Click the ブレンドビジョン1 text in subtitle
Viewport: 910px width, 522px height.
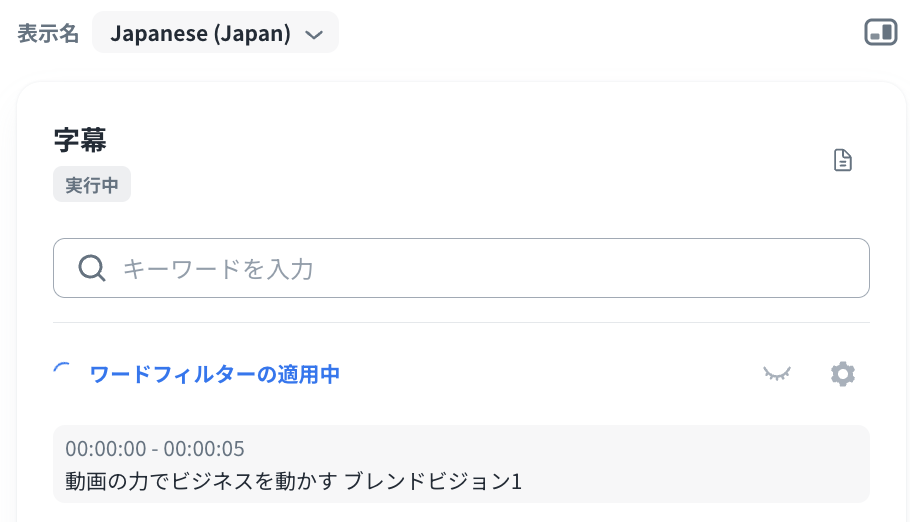(x=433, y=481)
